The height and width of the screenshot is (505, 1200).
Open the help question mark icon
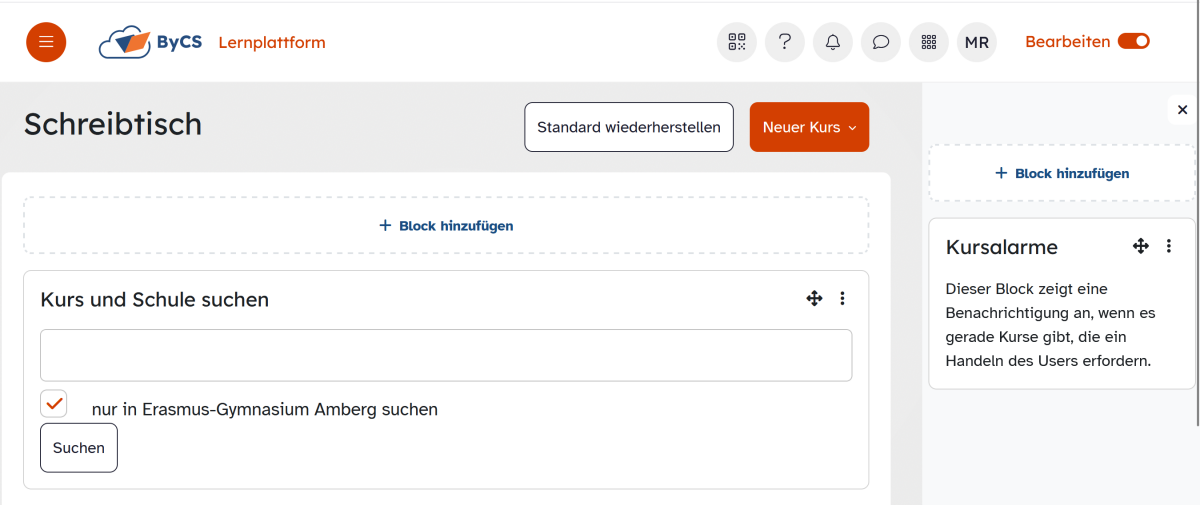pyautogui.click(x=785, y=42)
